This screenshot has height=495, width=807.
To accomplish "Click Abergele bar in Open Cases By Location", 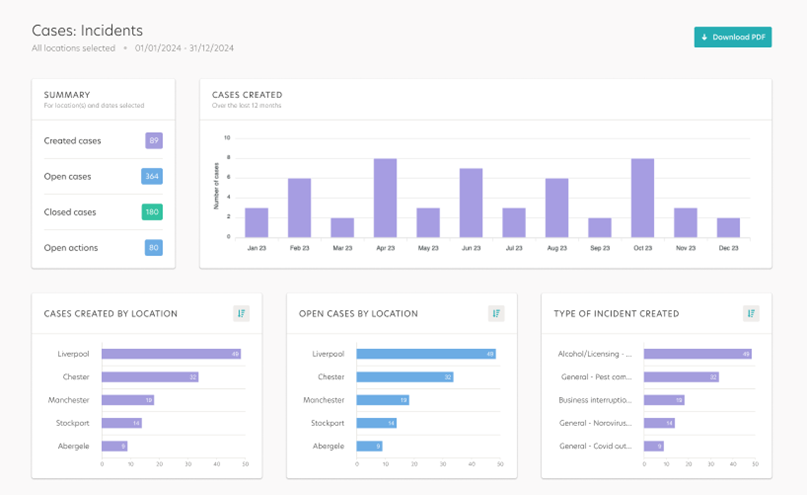I will pos(370,446).
